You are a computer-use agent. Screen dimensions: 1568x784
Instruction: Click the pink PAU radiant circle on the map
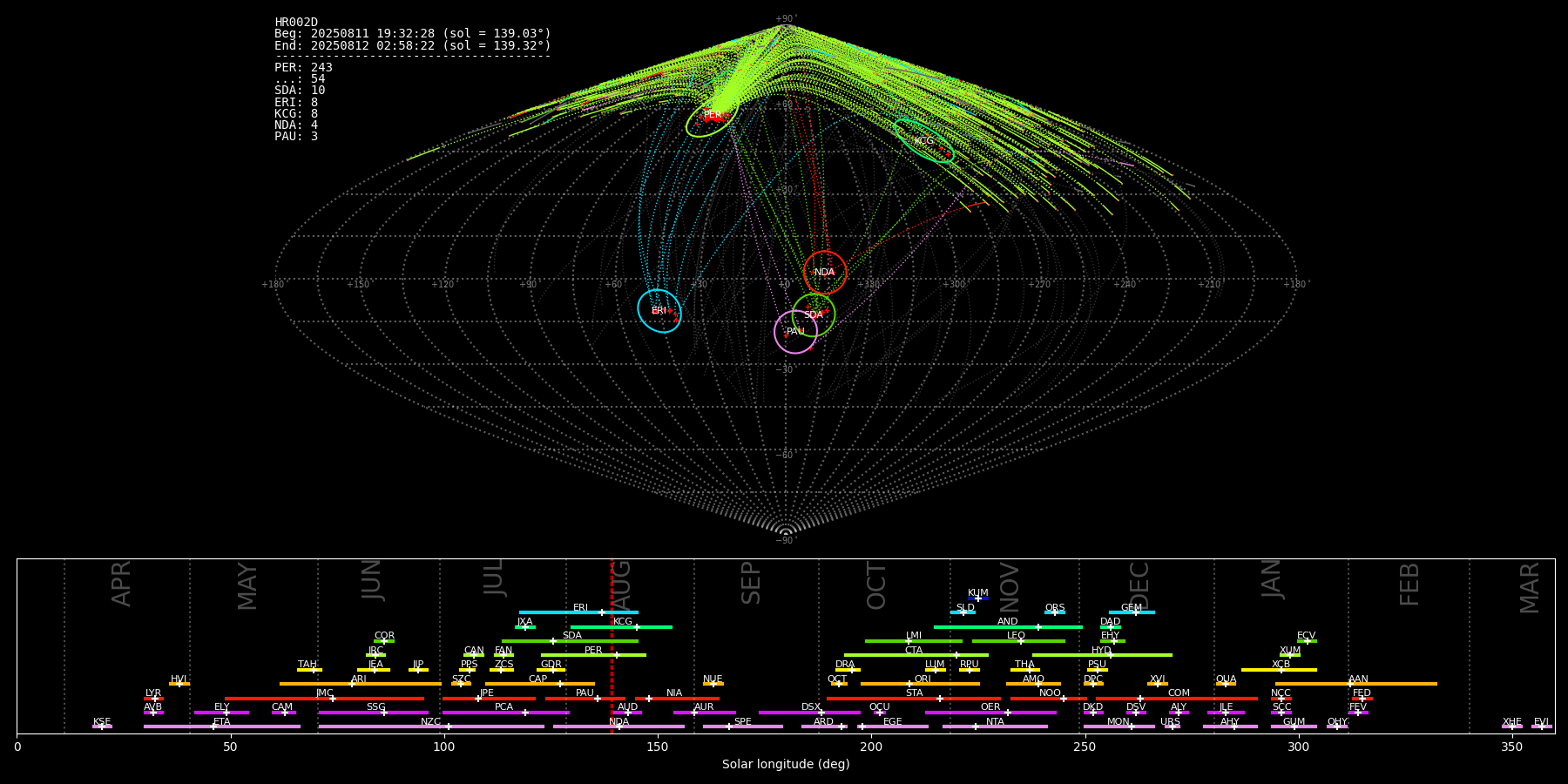coord(796,332)
